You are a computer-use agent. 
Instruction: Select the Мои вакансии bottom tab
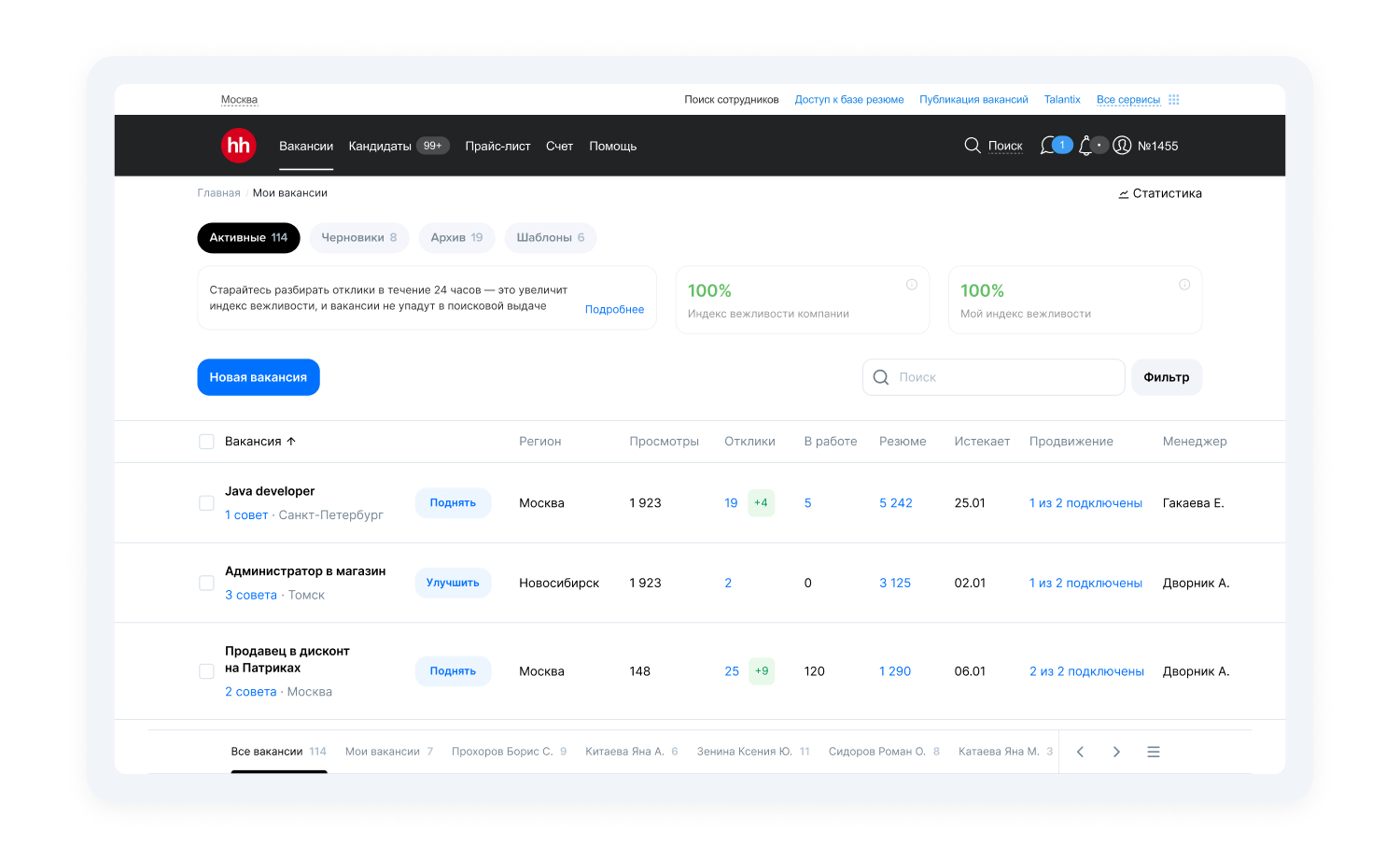tap(389, 752)
